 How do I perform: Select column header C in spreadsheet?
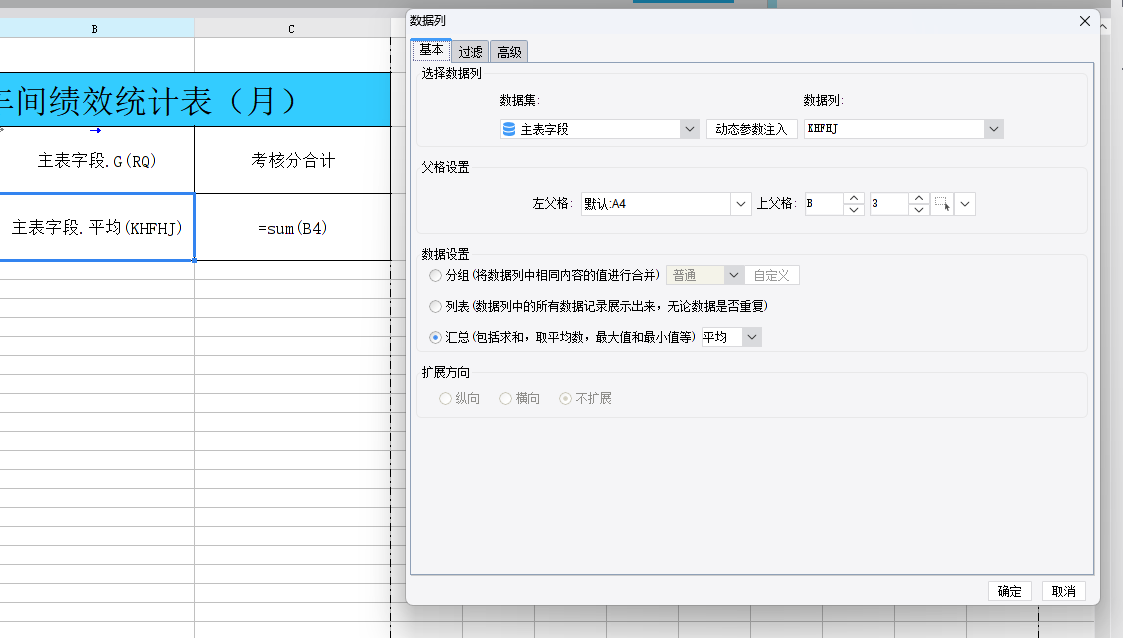(291, 29)
